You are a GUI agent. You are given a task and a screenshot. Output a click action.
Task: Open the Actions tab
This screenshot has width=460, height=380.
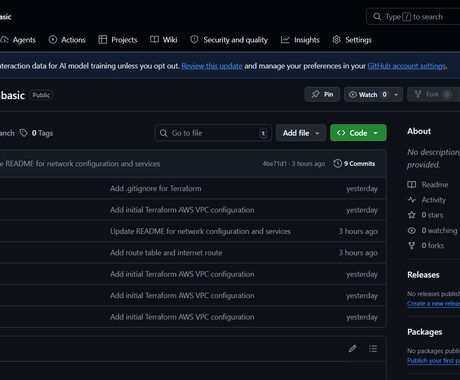(x=67, y=40)
